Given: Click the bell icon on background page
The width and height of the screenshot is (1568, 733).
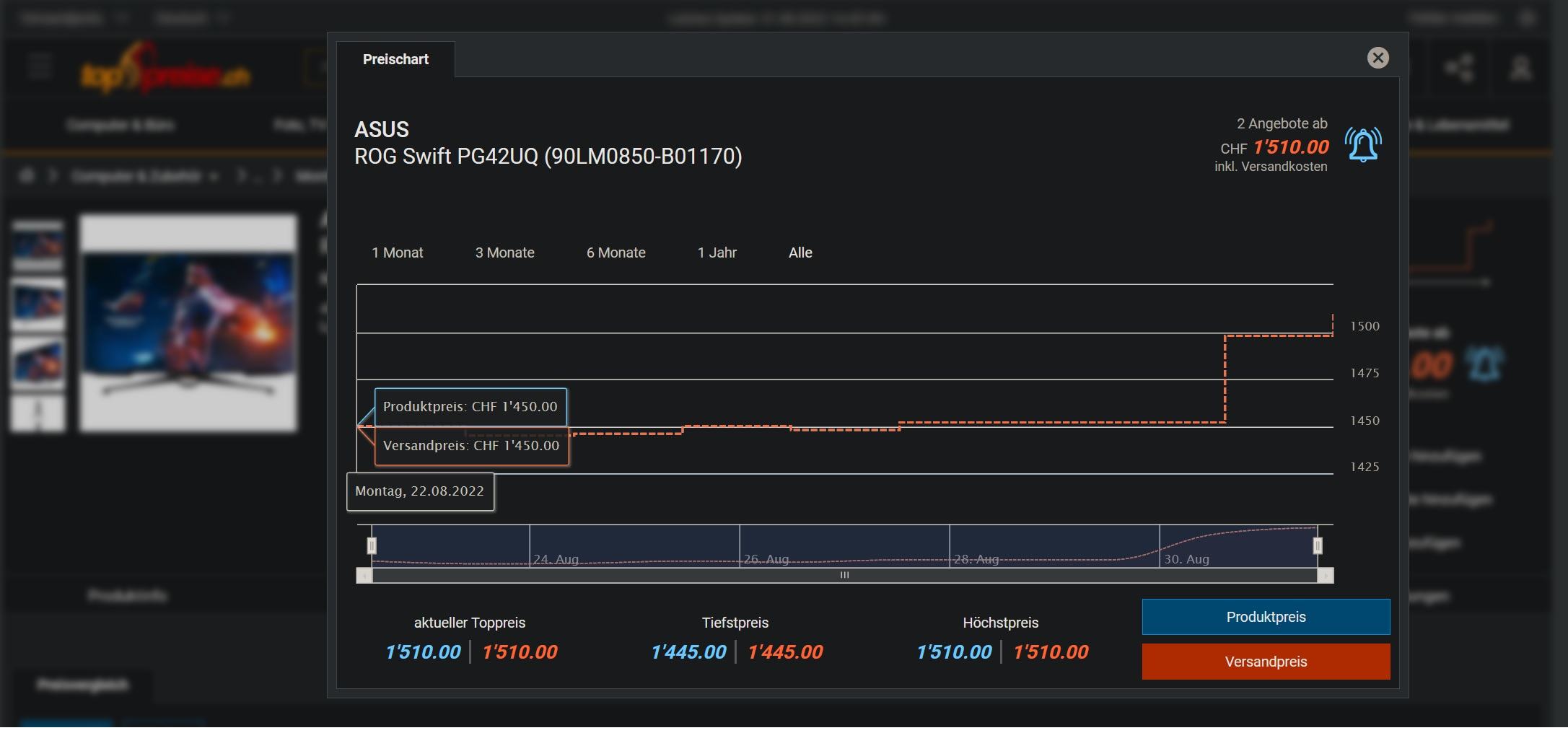Looking at the screenshot, I should [x=1484, y=364].
